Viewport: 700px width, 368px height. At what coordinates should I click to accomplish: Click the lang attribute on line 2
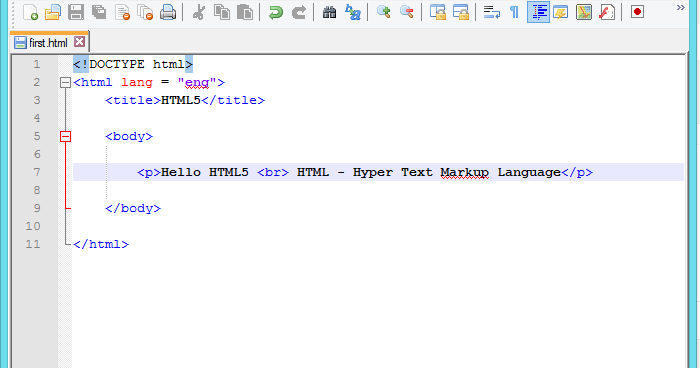click(x=137, y=83)
